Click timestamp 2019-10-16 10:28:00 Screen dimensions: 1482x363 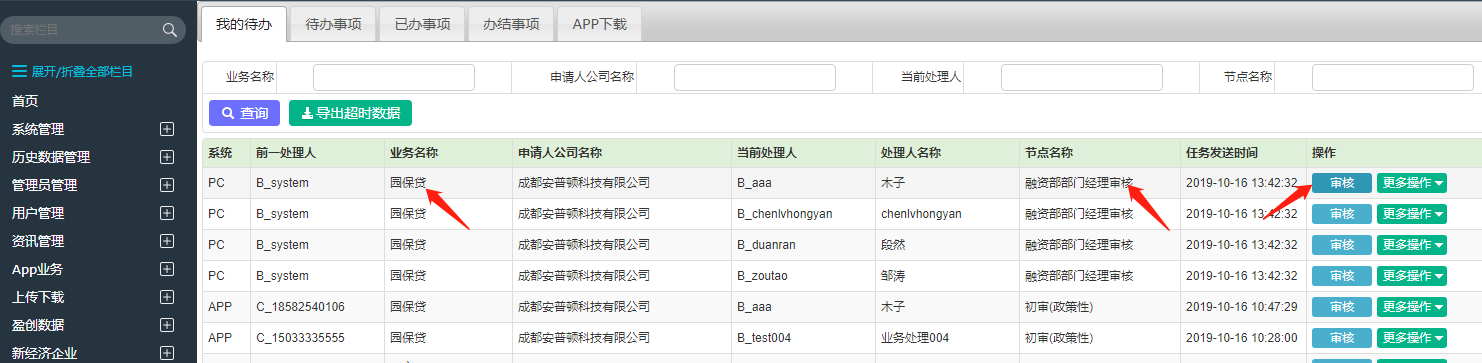(x=1242, y=338)
